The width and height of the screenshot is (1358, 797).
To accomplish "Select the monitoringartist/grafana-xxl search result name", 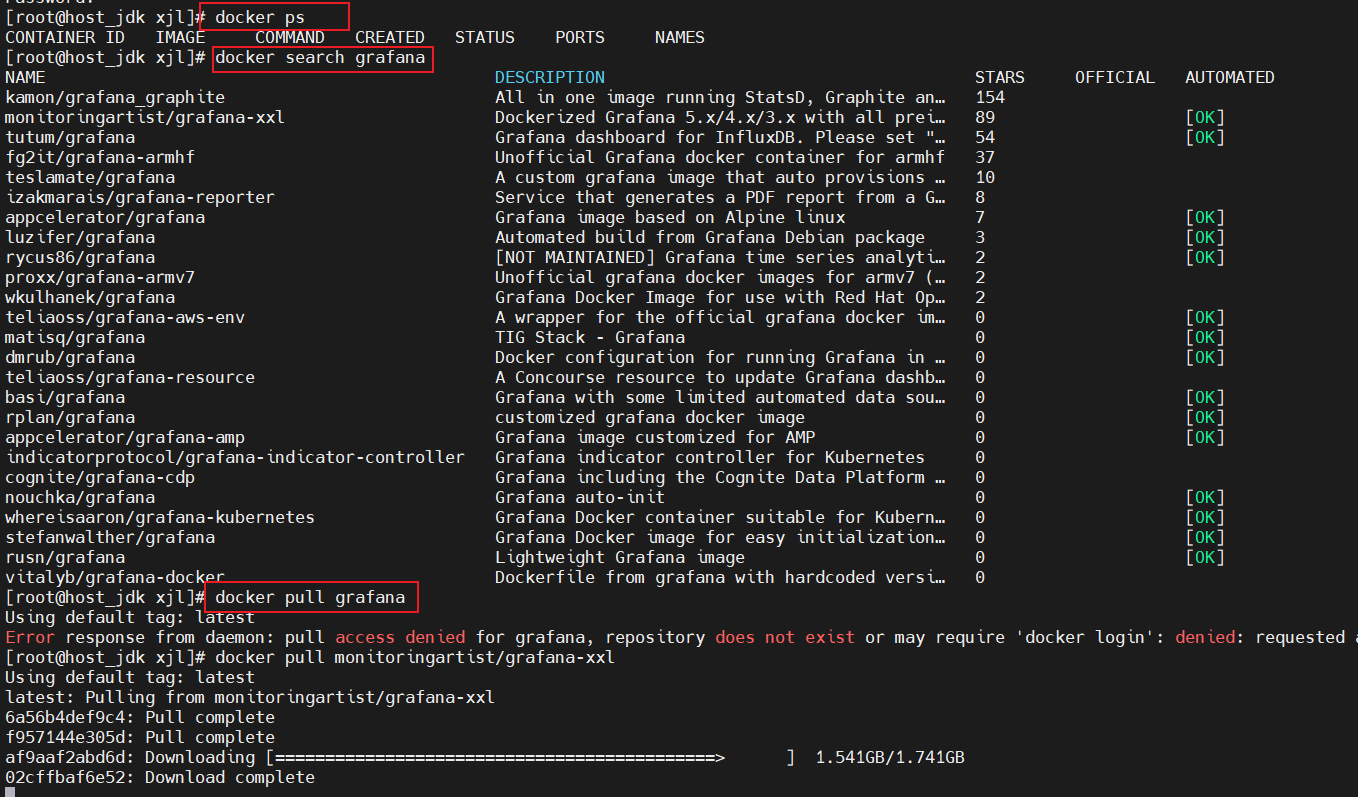I will (x=145, y=117).
